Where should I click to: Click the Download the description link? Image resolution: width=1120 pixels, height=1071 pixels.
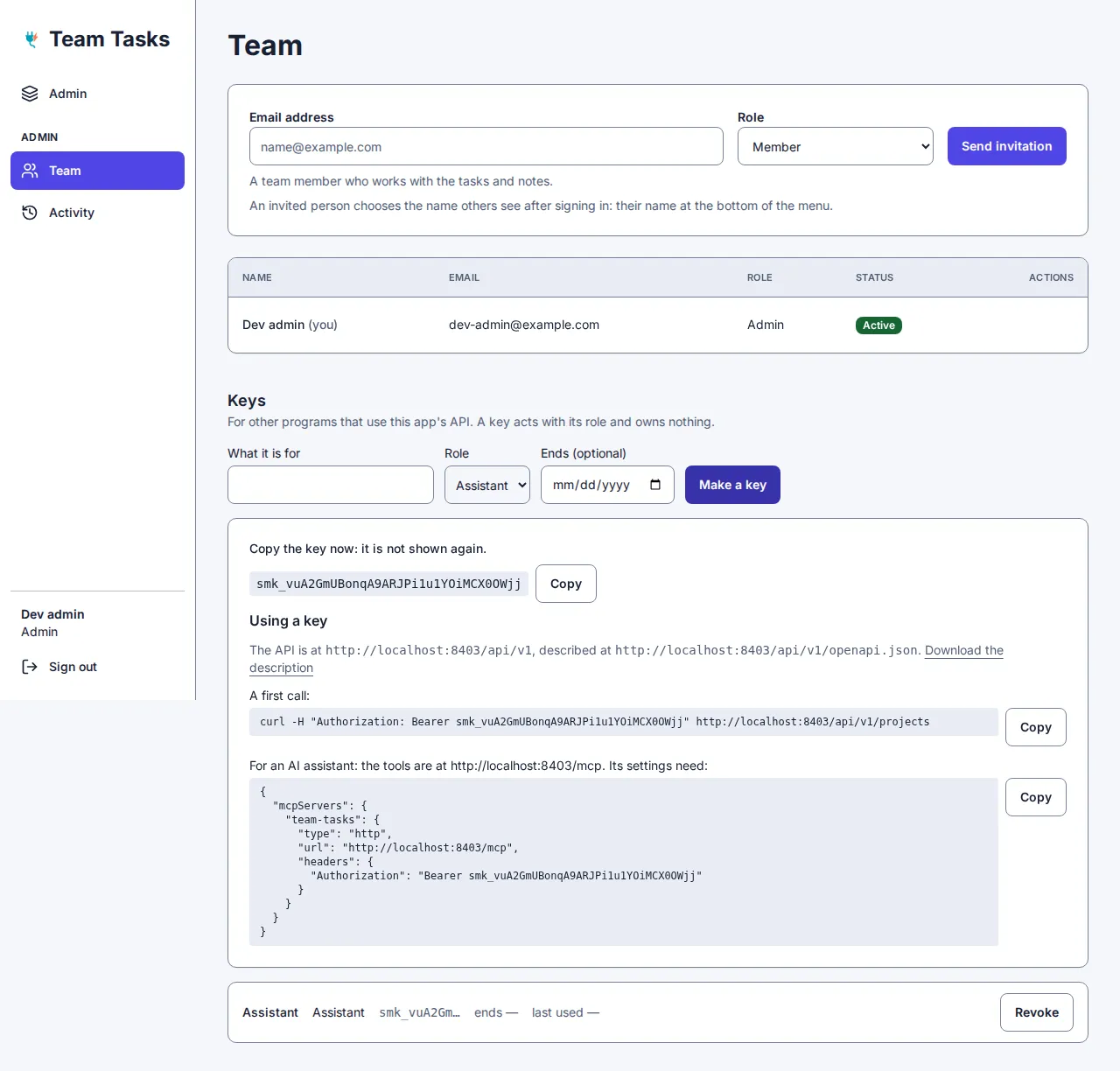pyautogui.click(x=964, y=650)
